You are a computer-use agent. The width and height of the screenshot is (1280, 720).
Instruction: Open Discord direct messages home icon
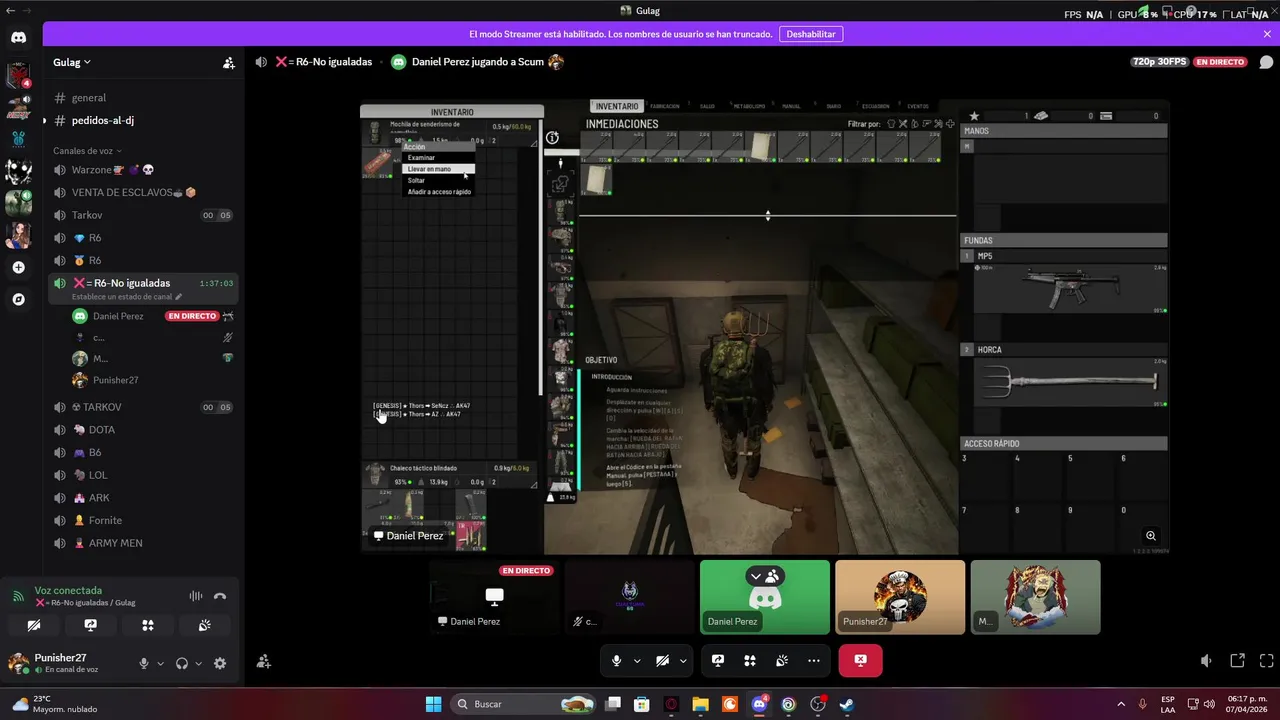pyautogui.click(x=19, y=37)
